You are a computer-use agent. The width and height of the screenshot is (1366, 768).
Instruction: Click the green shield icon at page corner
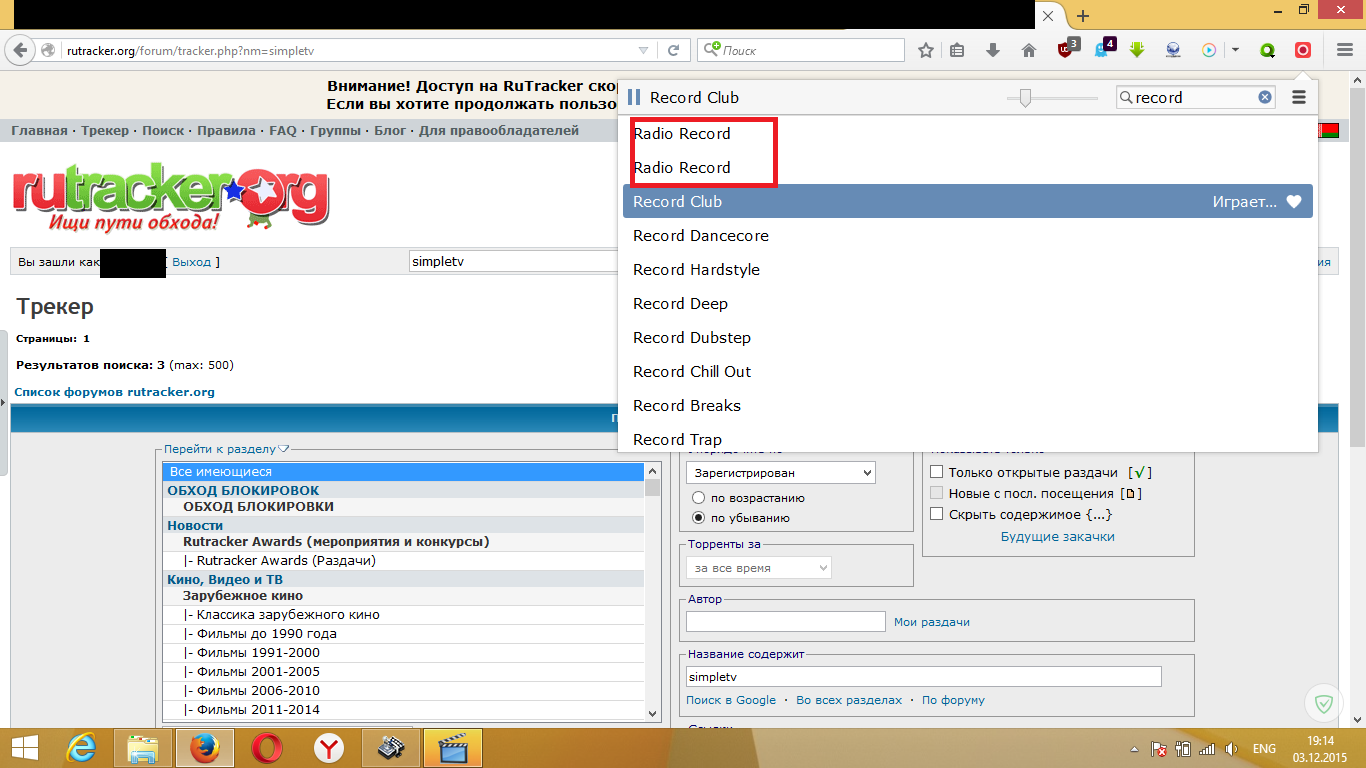point(1324,704)
